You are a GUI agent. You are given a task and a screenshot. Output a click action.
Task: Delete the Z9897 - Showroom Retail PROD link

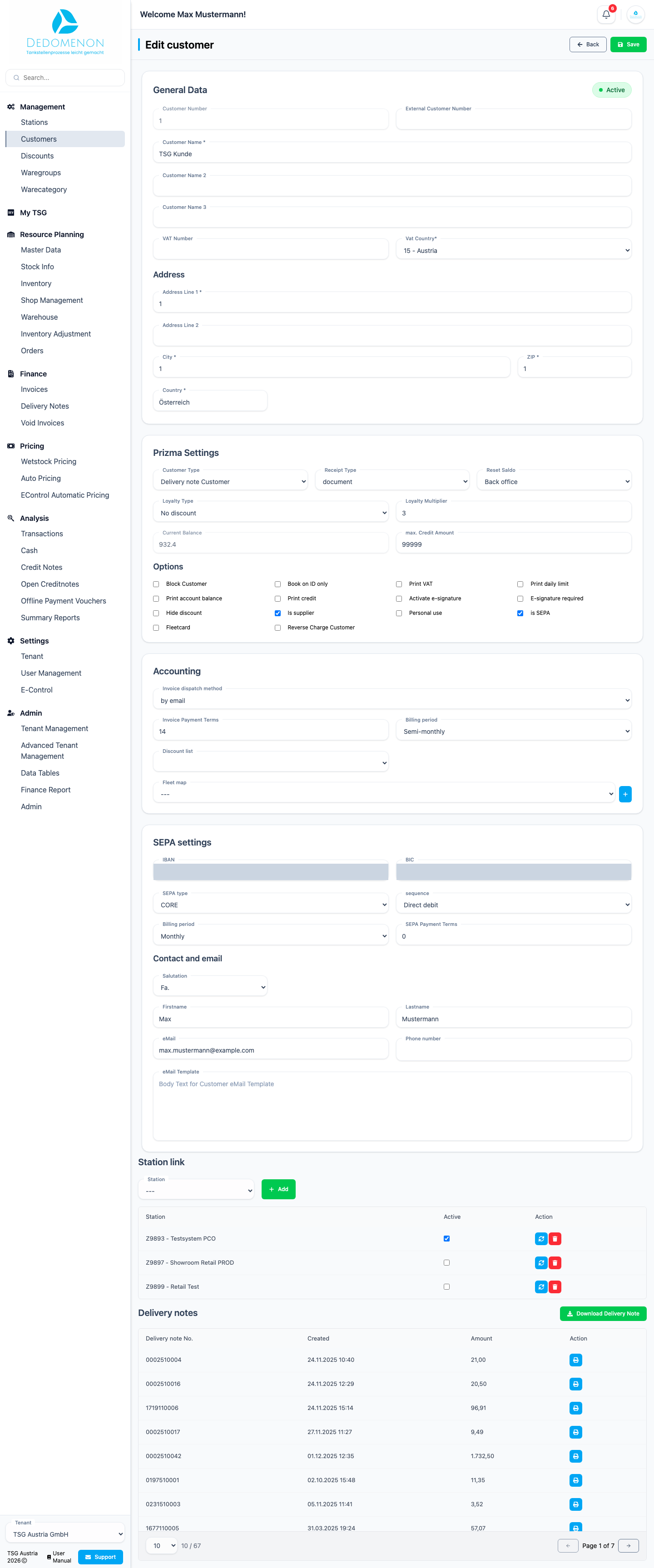tap(555, 1262)
